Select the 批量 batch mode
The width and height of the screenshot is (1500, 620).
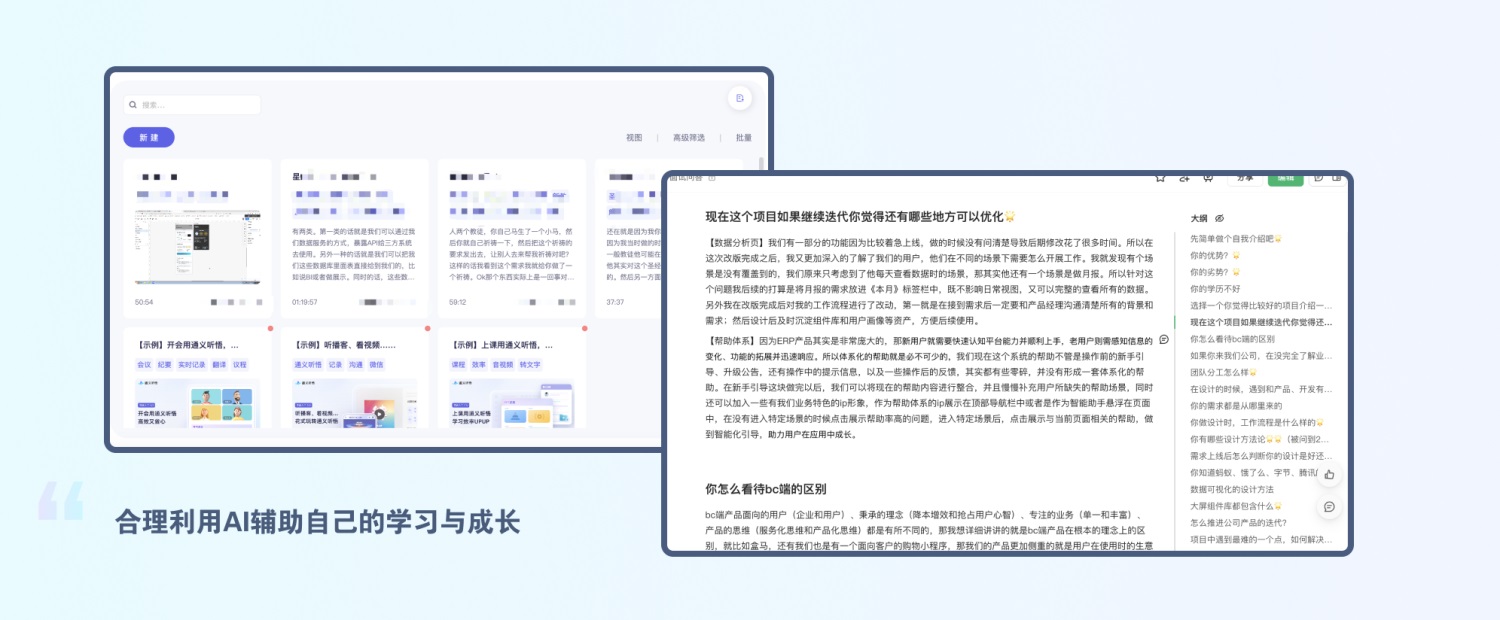pyautogui.click(x=742, y=137)
